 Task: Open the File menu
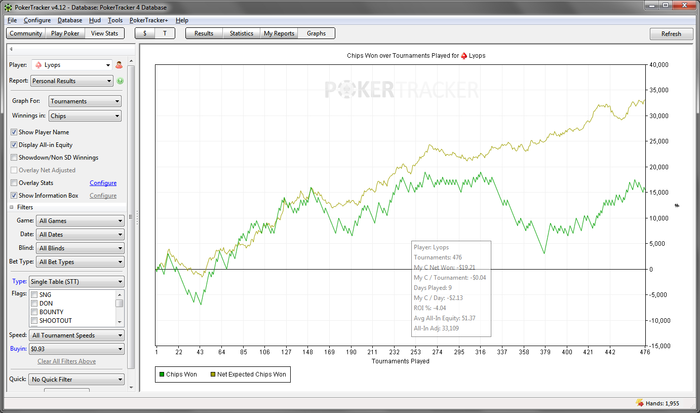12,21
